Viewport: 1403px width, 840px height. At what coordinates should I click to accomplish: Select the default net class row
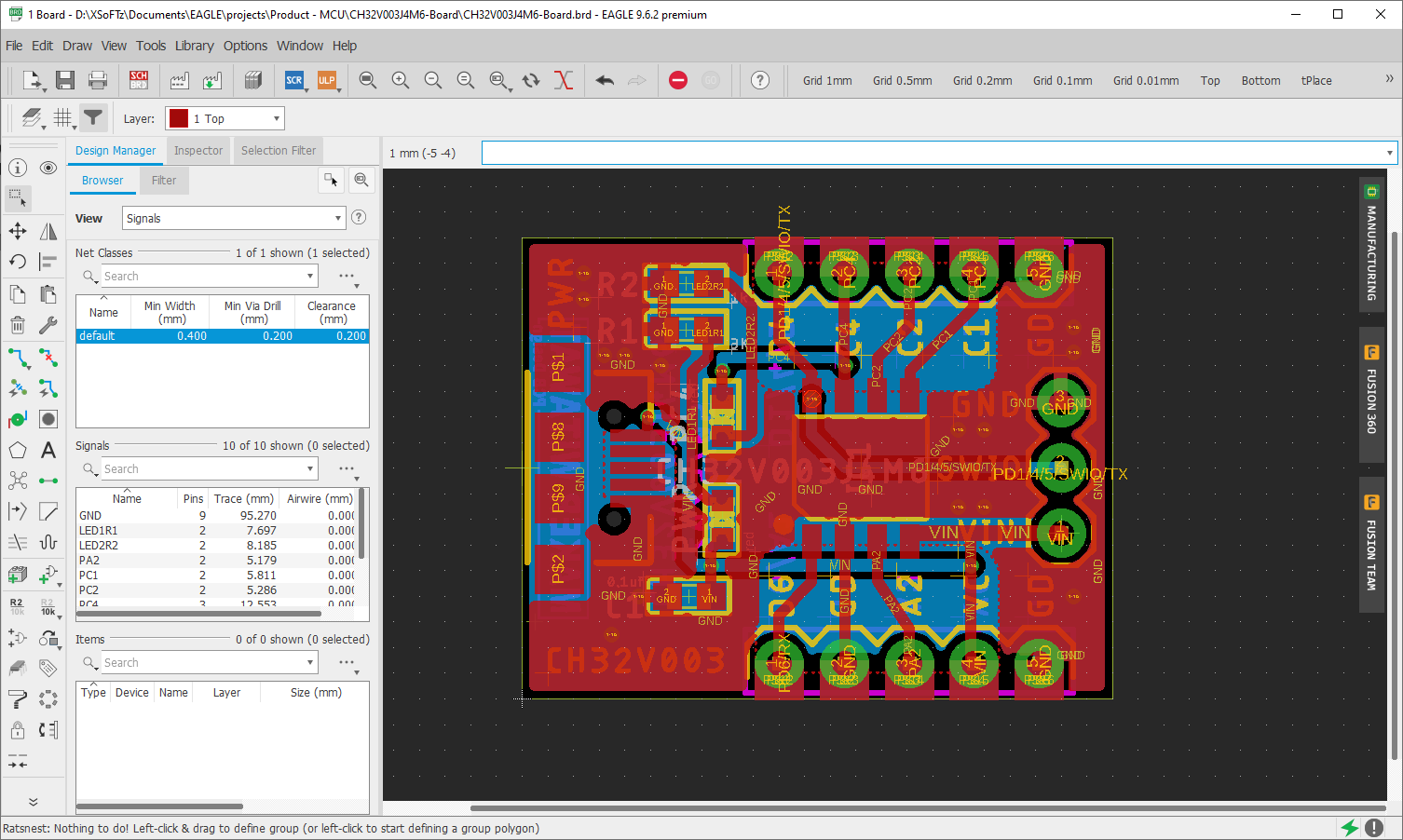[x=223, y=335]
